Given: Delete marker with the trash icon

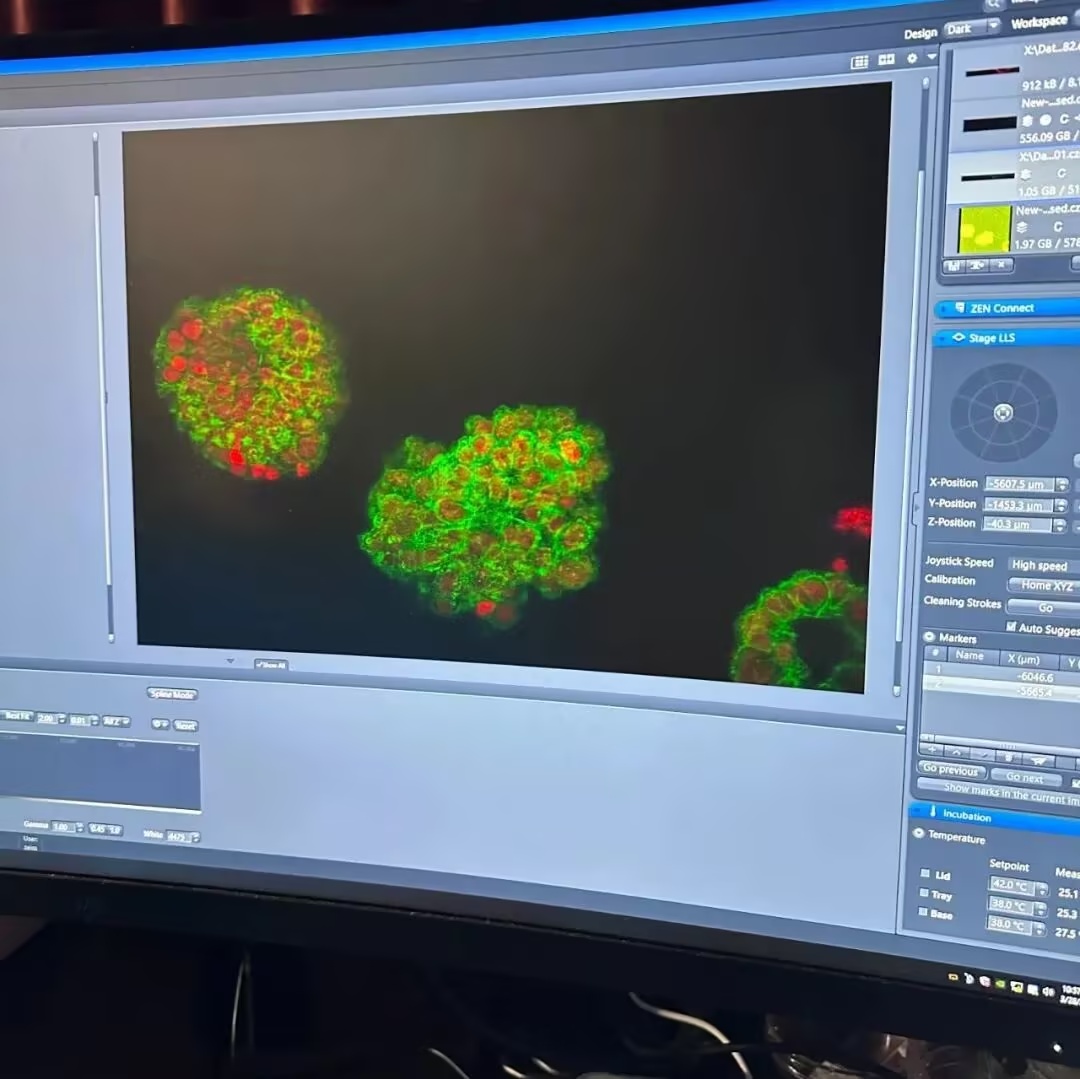Looking at the screenshot, I should (x=1008, y=758).
